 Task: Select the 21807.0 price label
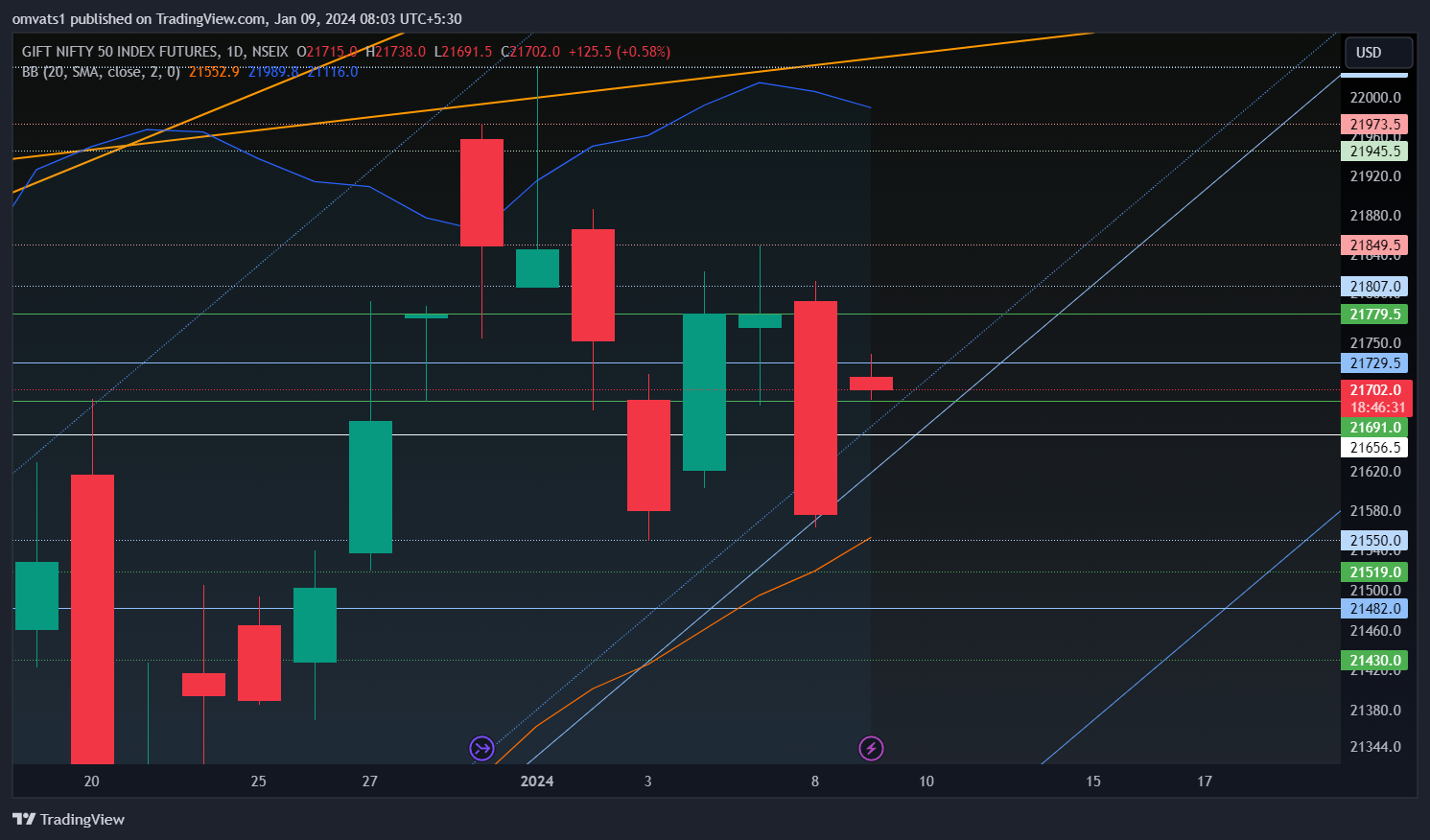[x=1374, y=287]
